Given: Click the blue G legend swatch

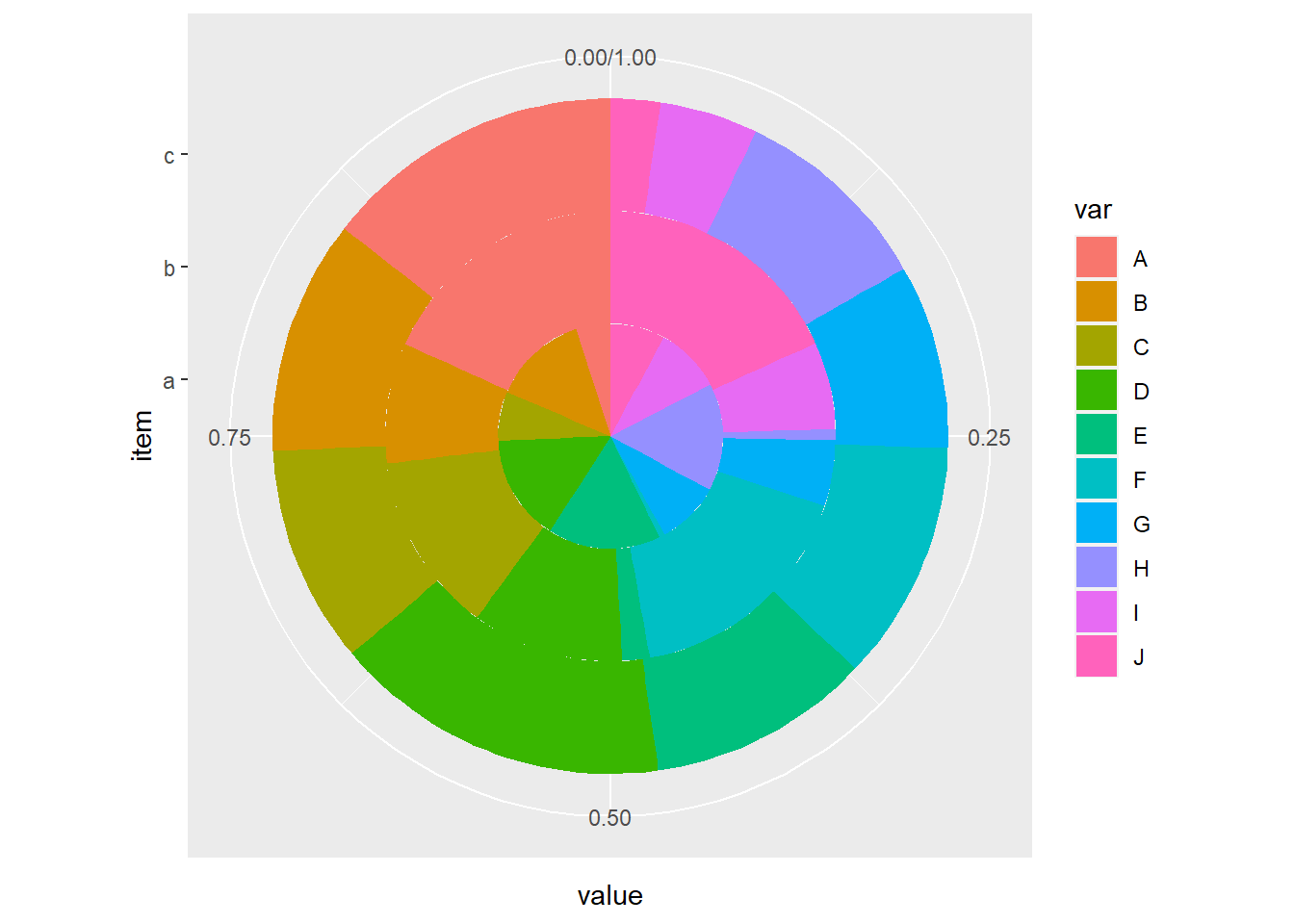Looking at the screenshot, I should (1096, 524).
